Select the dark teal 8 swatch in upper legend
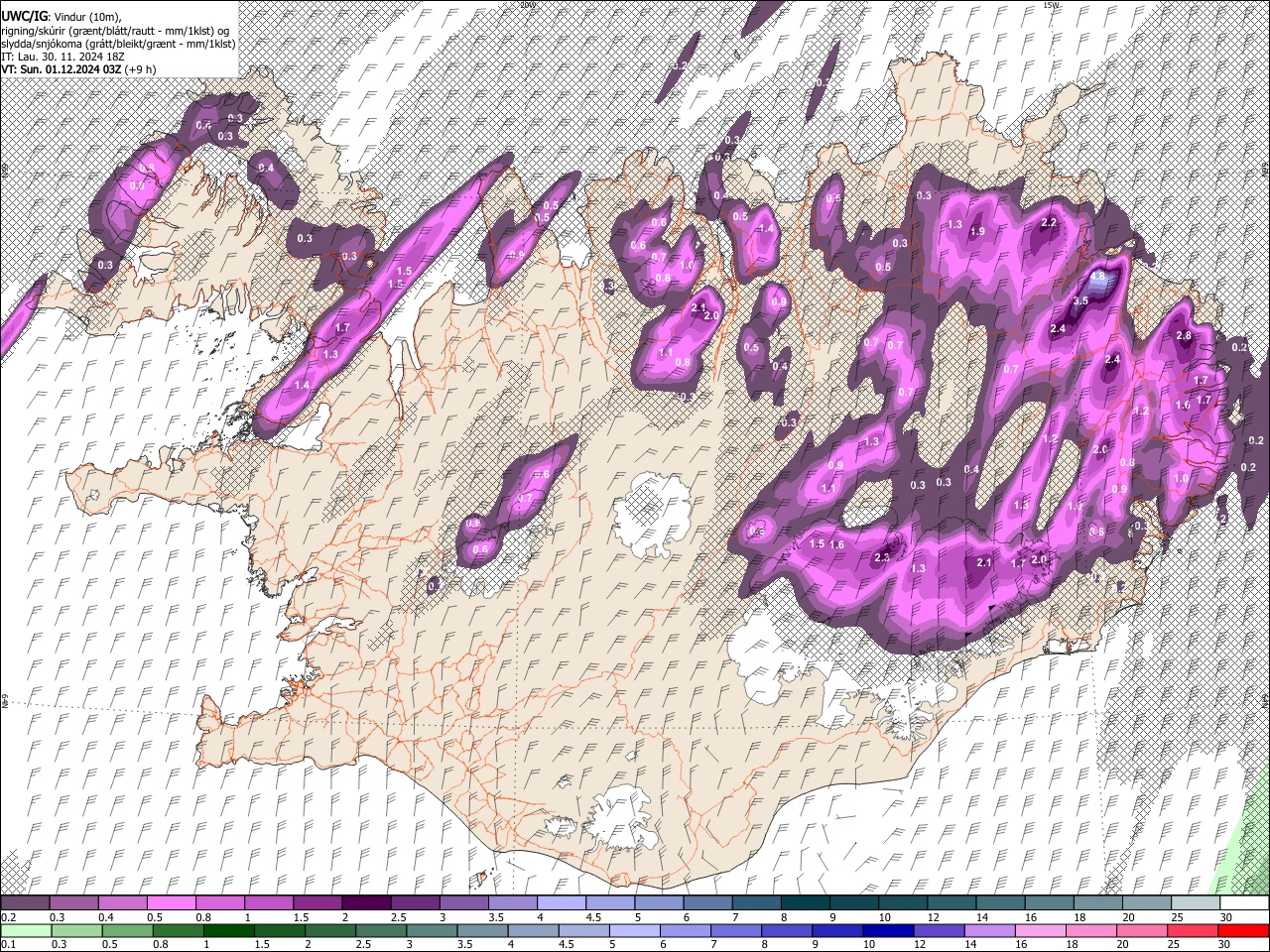1270x952 pixels. pos(806,903)
